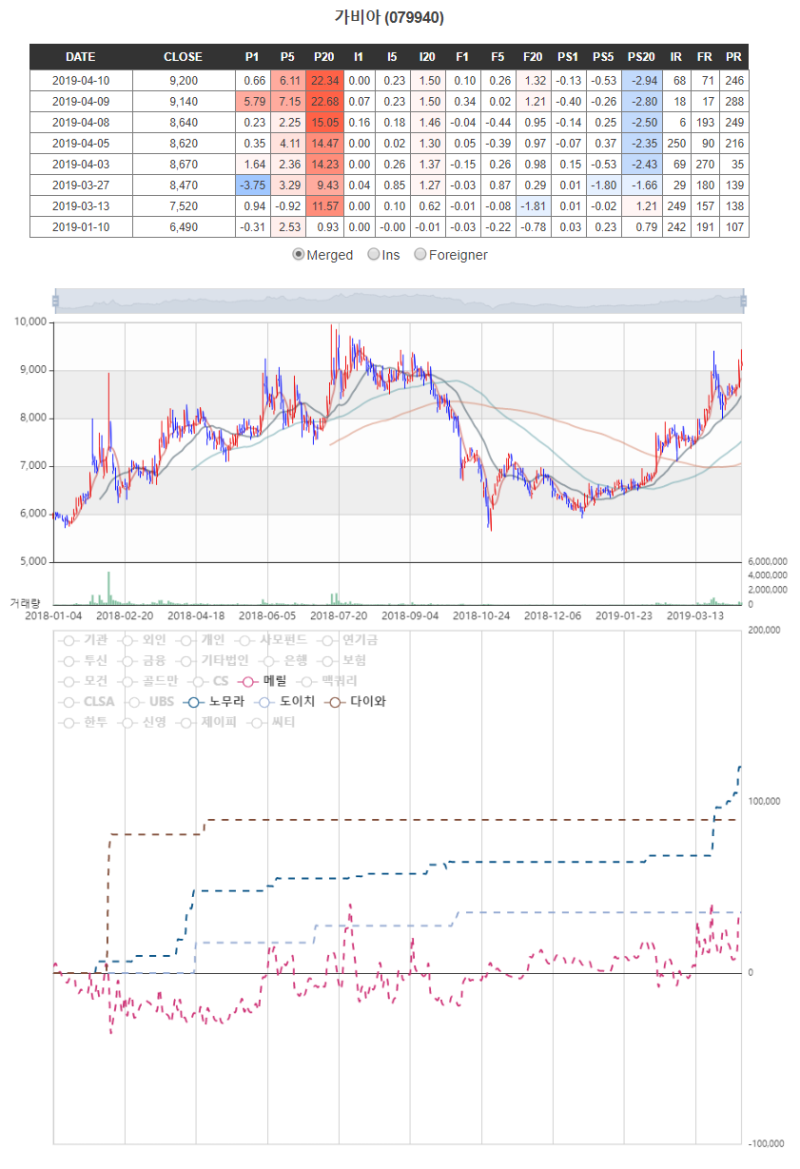Click the DATE column header

(81, 57)
